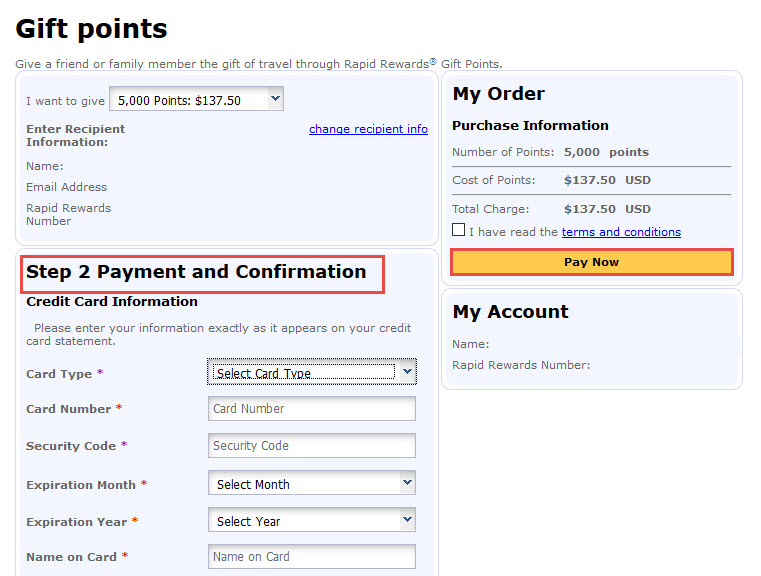Click the 'Name:' label under recipient information
This screenshot has height=576, width=761.
[x=45, y=166]
